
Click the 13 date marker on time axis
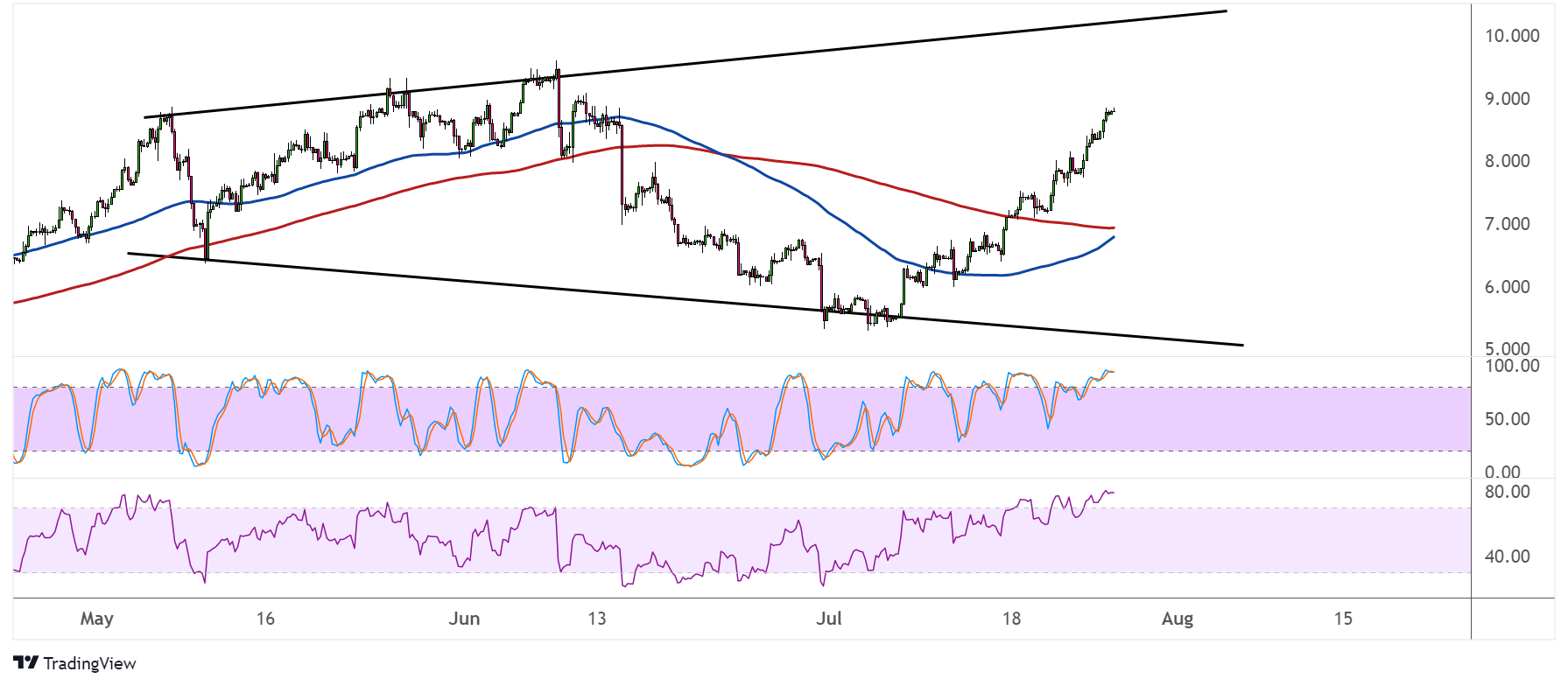click(596, 619)
